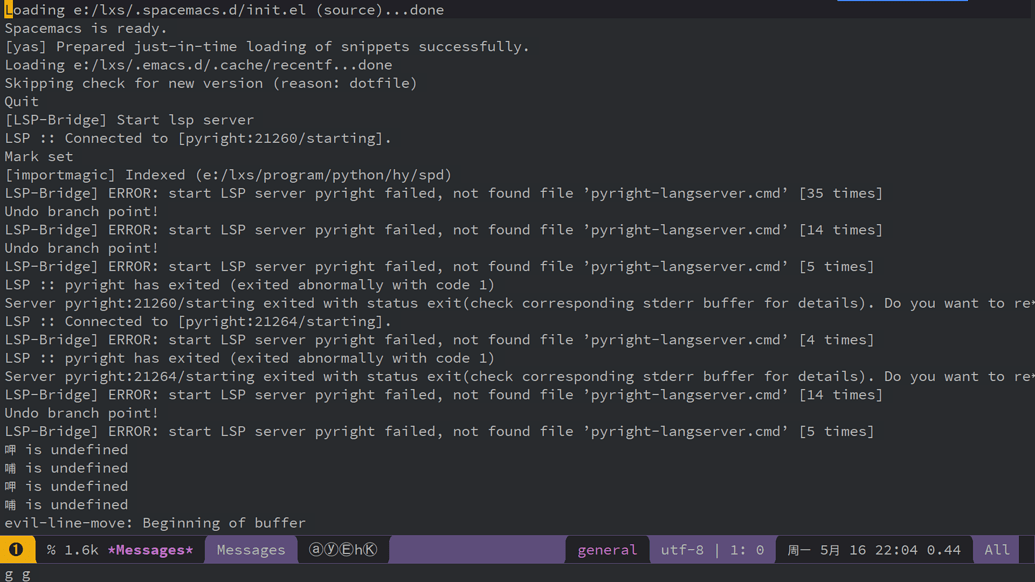
Task: Click the orange window number 1 indicator
Action: pyautogui.click(x=14, y=549)
